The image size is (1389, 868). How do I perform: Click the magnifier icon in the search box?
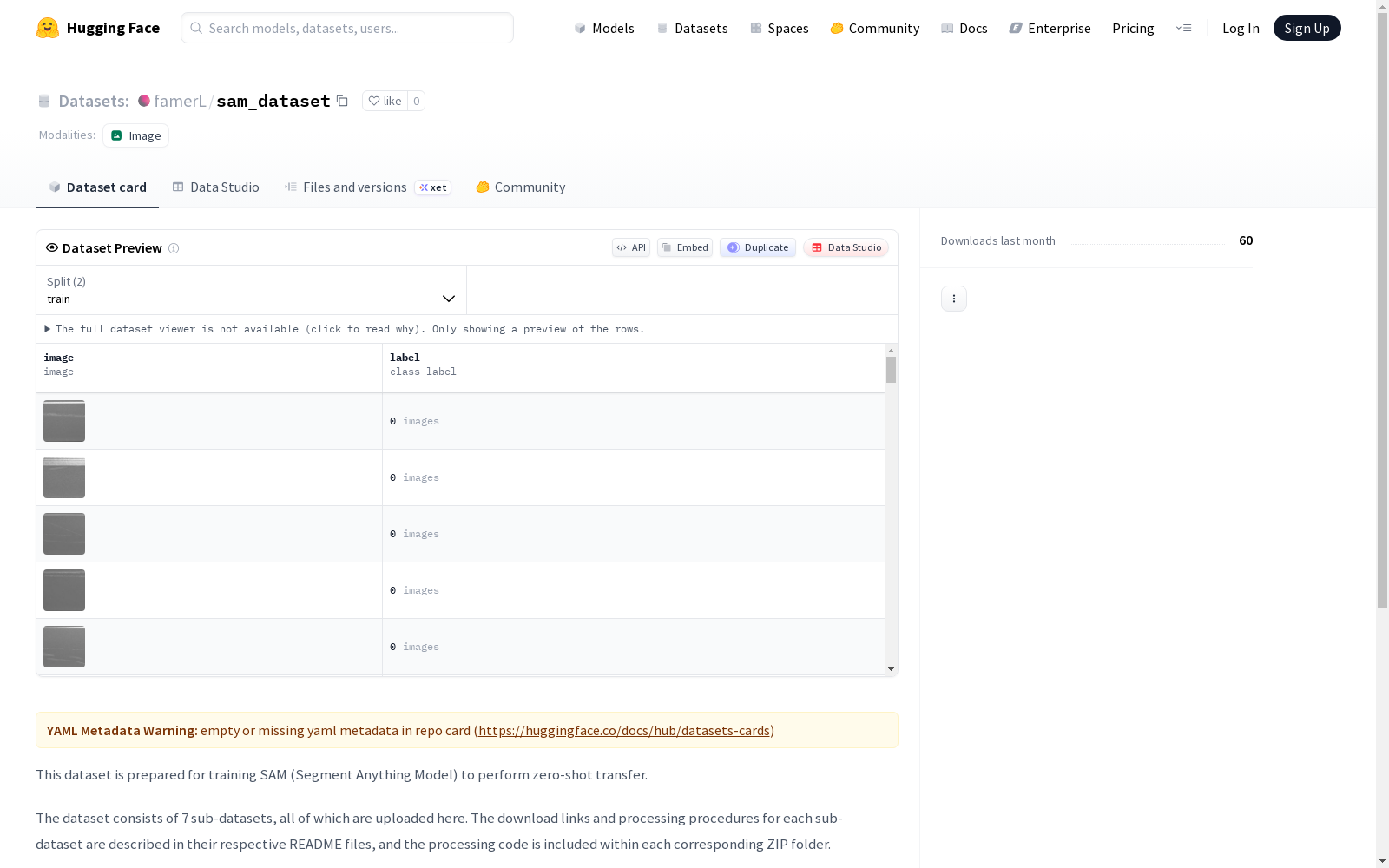[x=196, y=28]
